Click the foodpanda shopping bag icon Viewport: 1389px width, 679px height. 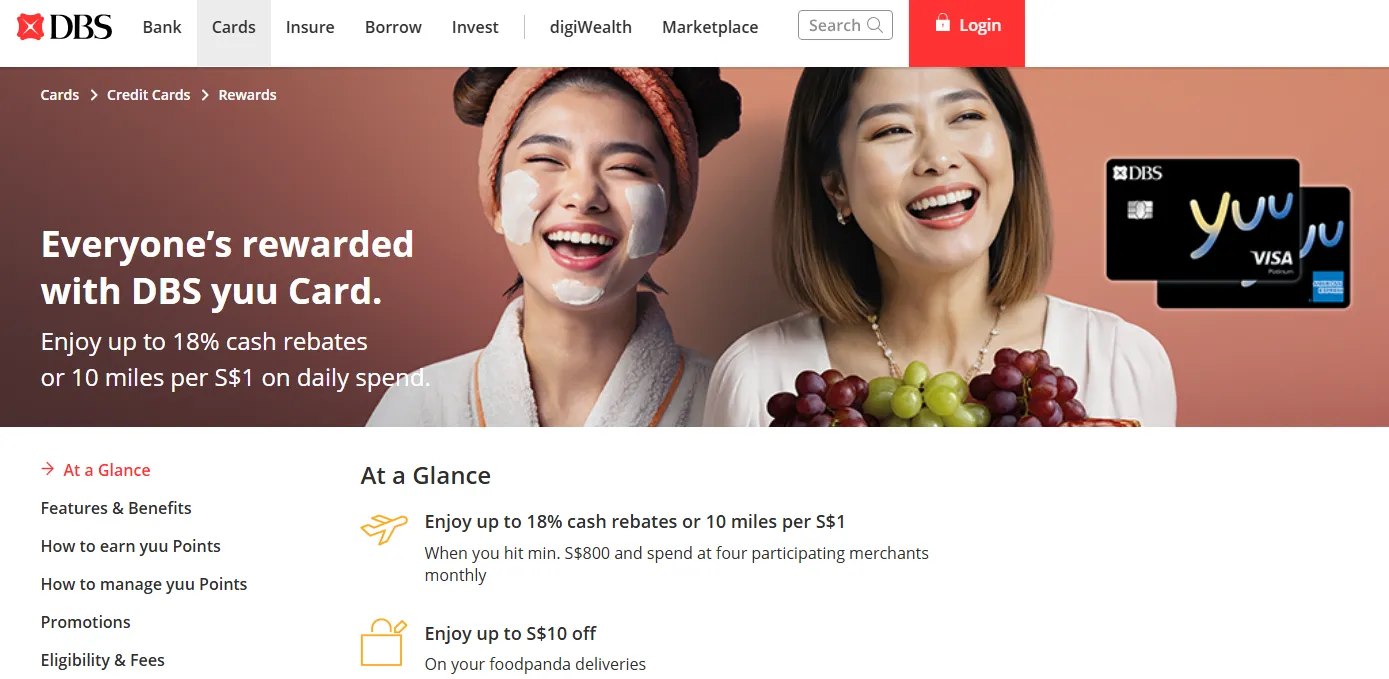coord(384,643)
